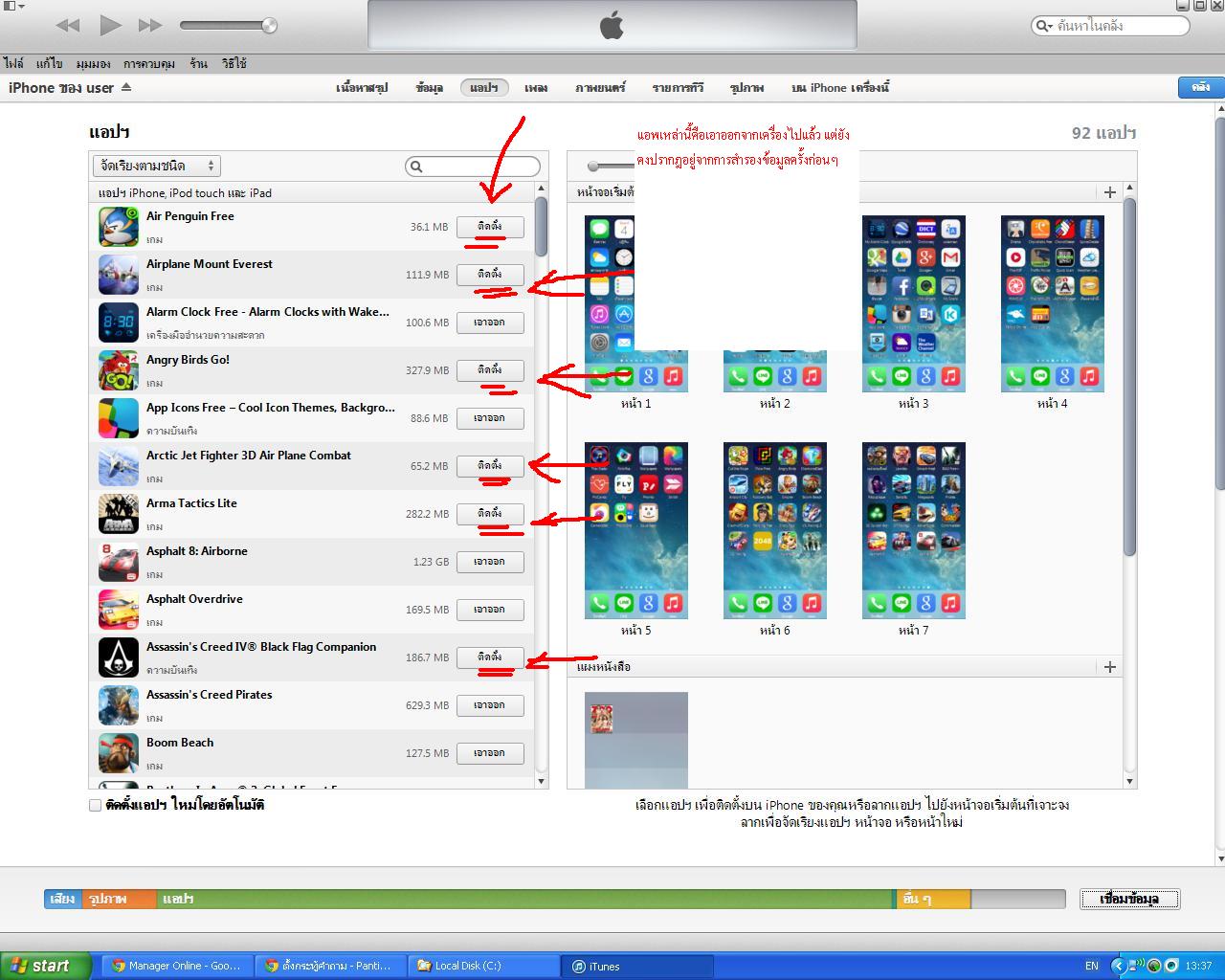Open the วิธีใช้ menu
This screenshot has height=980, width=1225.
click(x=234, y=63)
